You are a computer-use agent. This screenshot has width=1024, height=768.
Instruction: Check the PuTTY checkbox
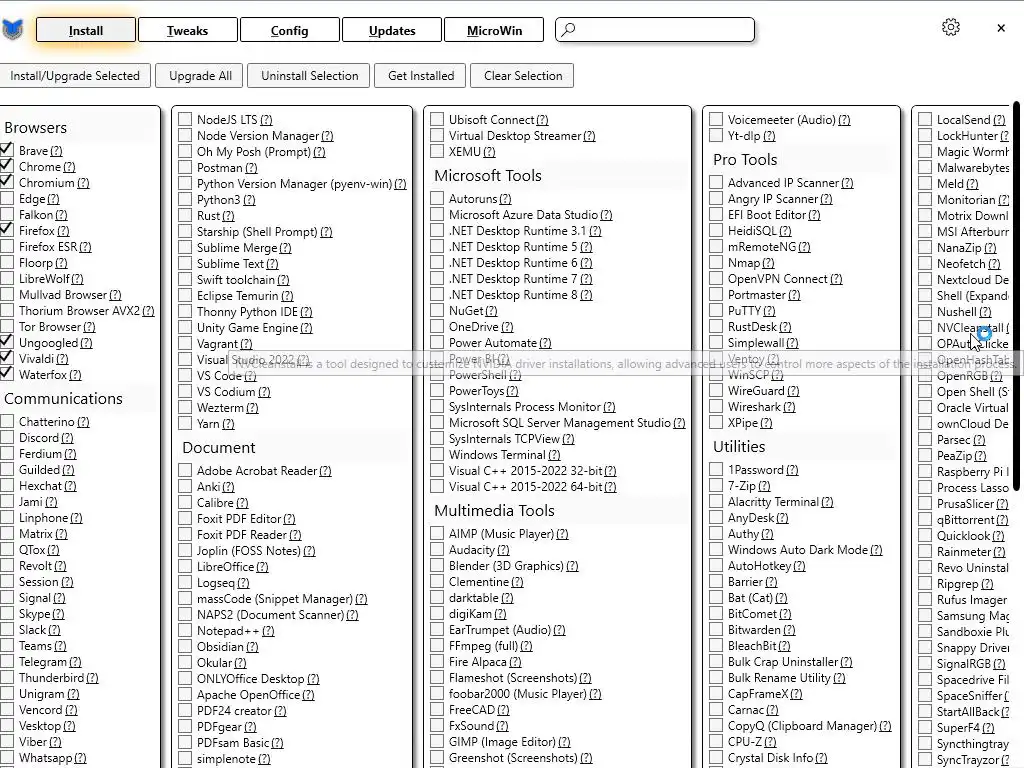point(716,310)
